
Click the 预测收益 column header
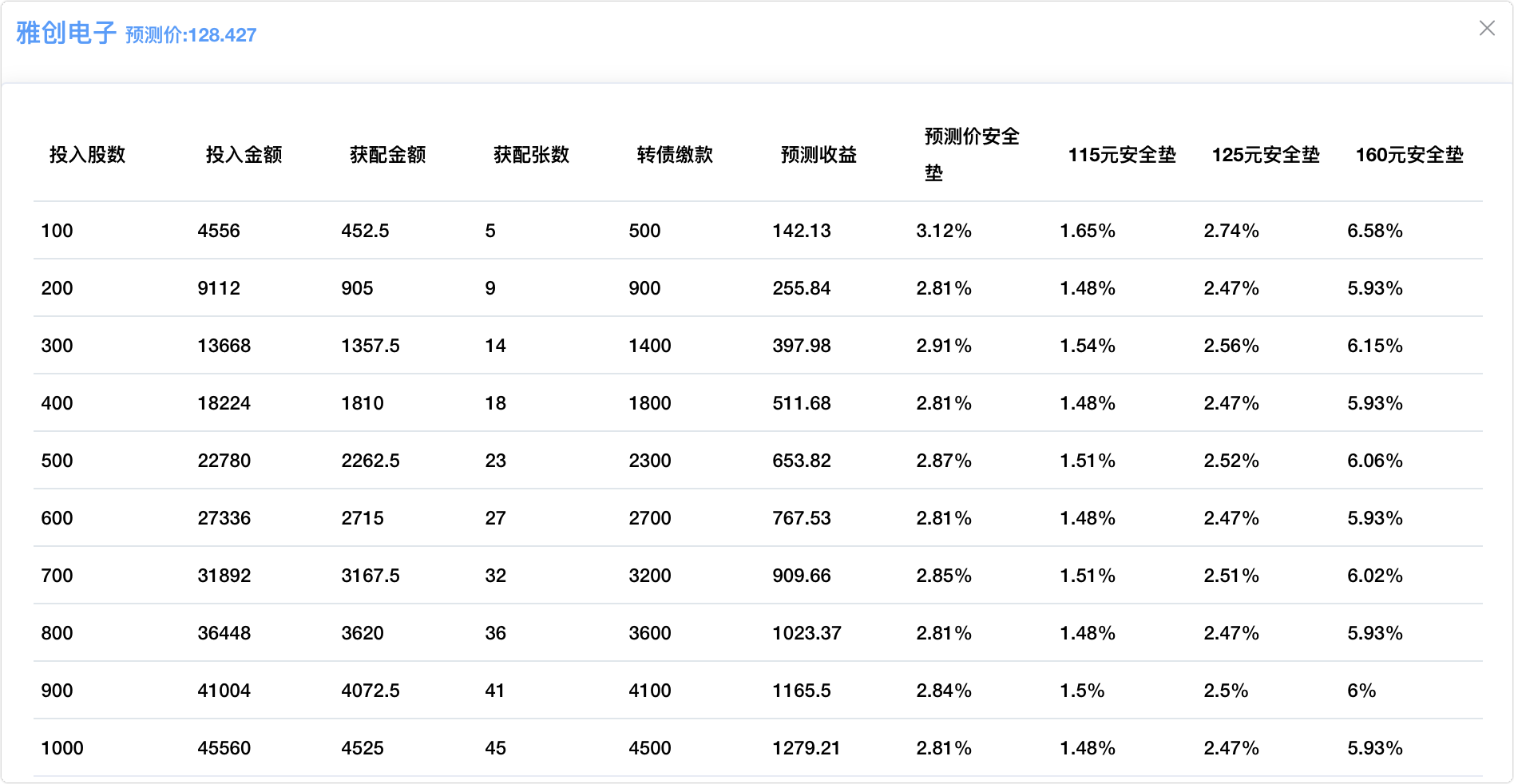tap(818, 155)
